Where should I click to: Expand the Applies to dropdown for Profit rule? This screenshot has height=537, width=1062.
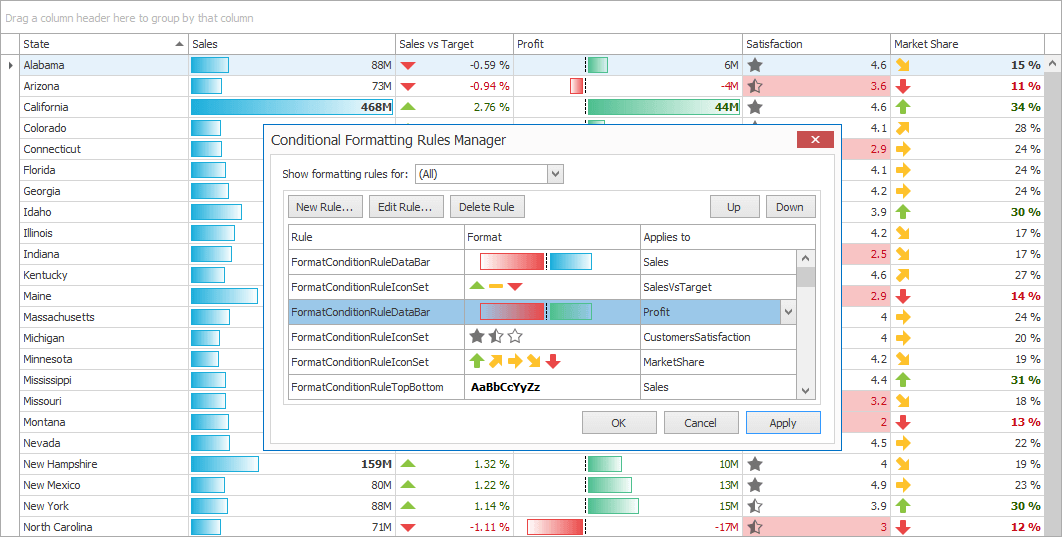click(788, 312)
